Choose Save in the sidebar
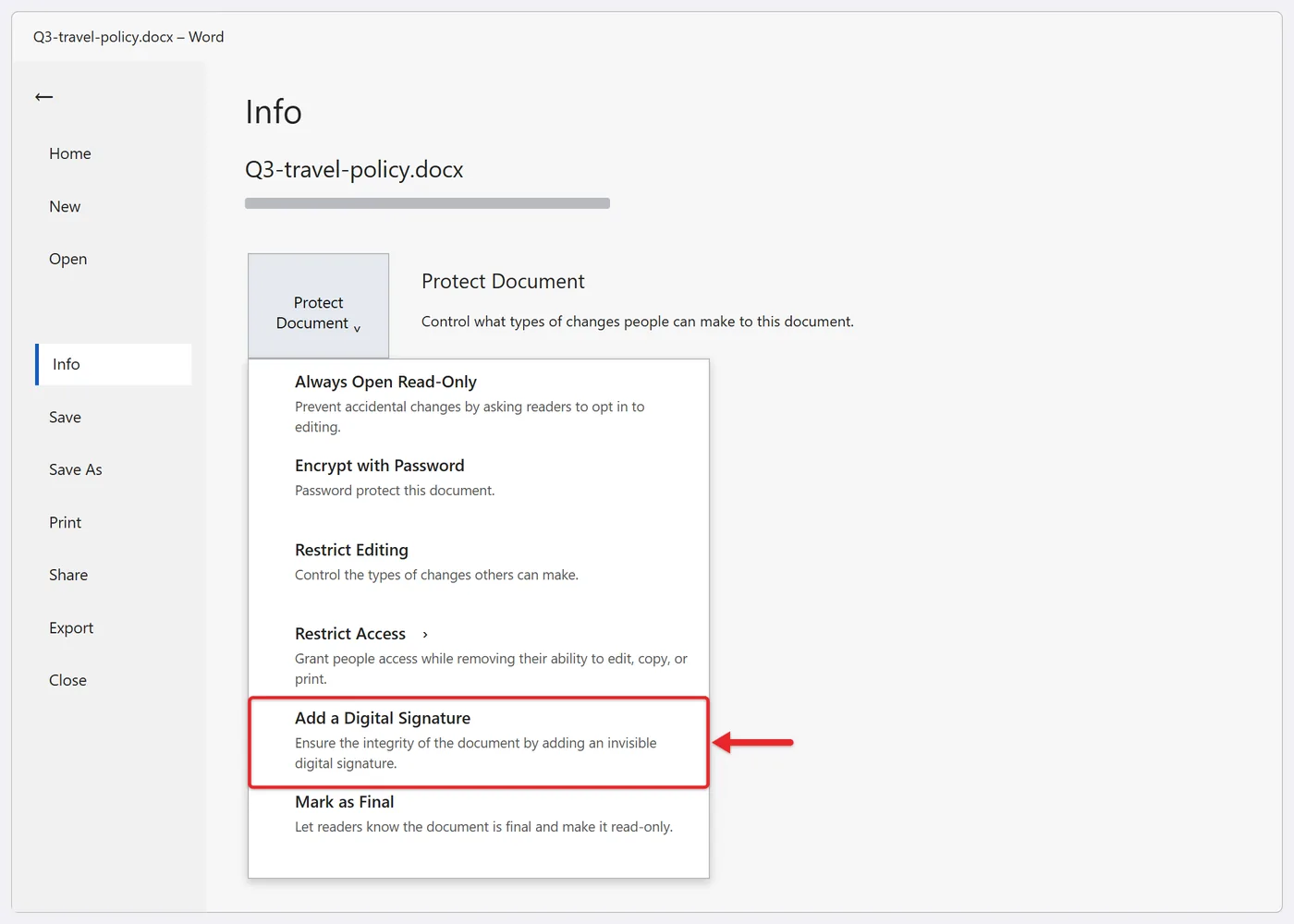The image size is (1294, 924). point(65,417)
